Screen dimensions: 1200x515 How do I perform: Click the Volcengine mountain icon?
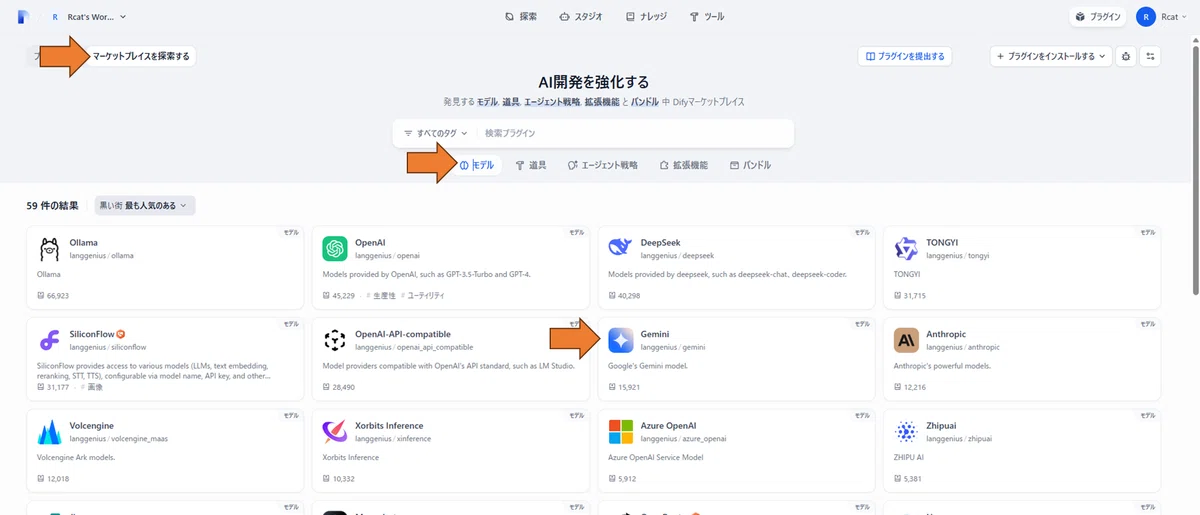(49, 432)
